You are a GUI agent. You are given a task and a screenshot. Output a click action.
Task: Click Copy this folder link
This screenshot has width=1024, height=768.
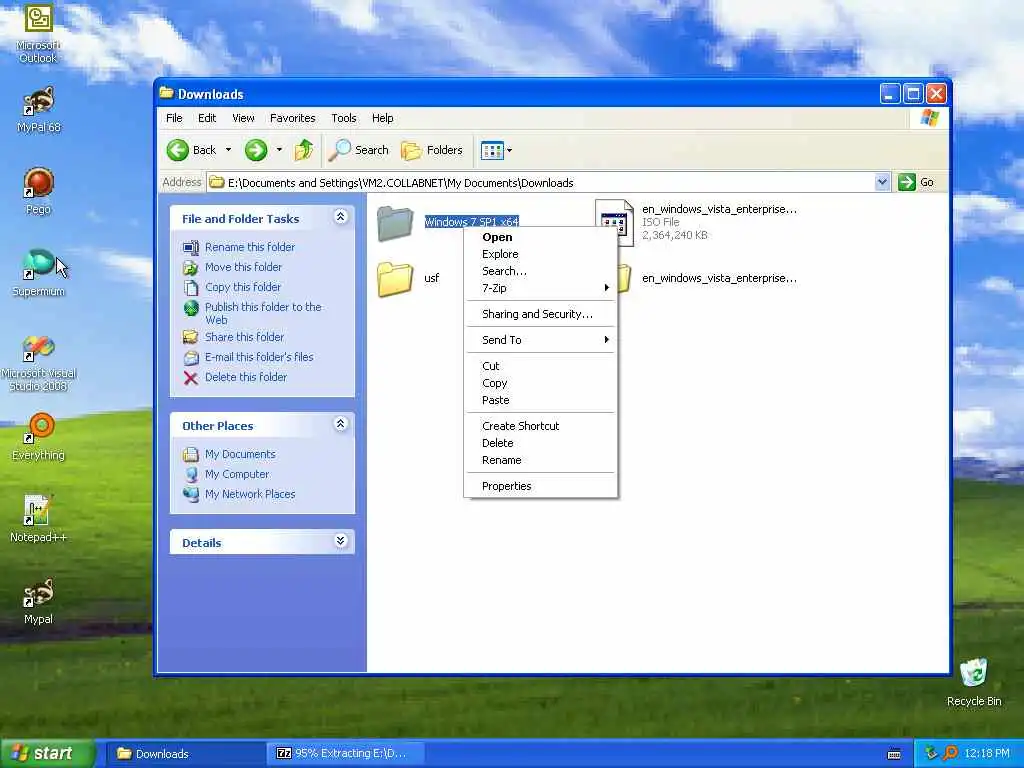pyautogui.click(x=243, y=287)
